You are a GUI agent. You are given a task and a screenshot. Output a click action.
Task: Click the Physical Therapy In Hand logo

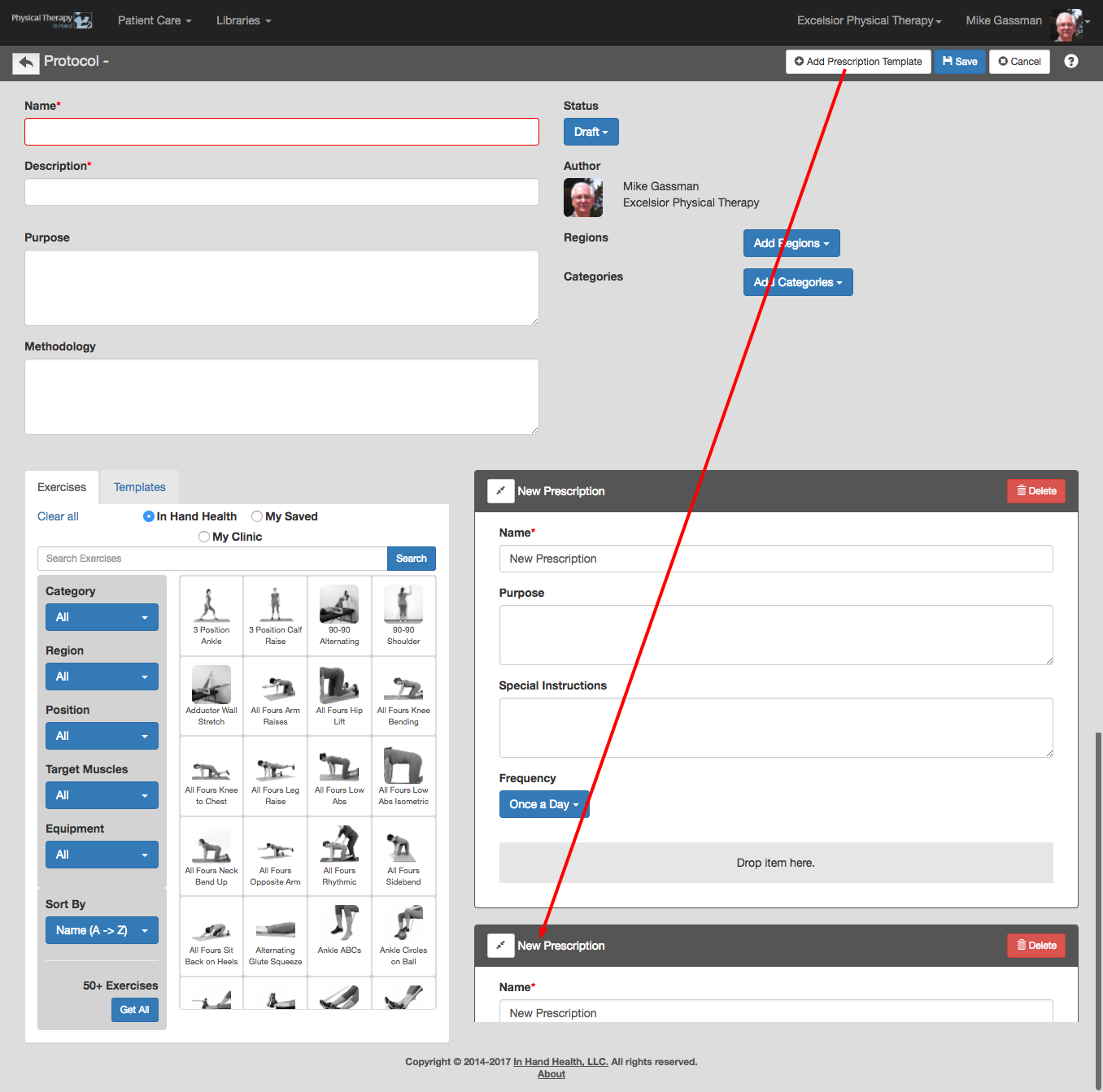(52, 20)
